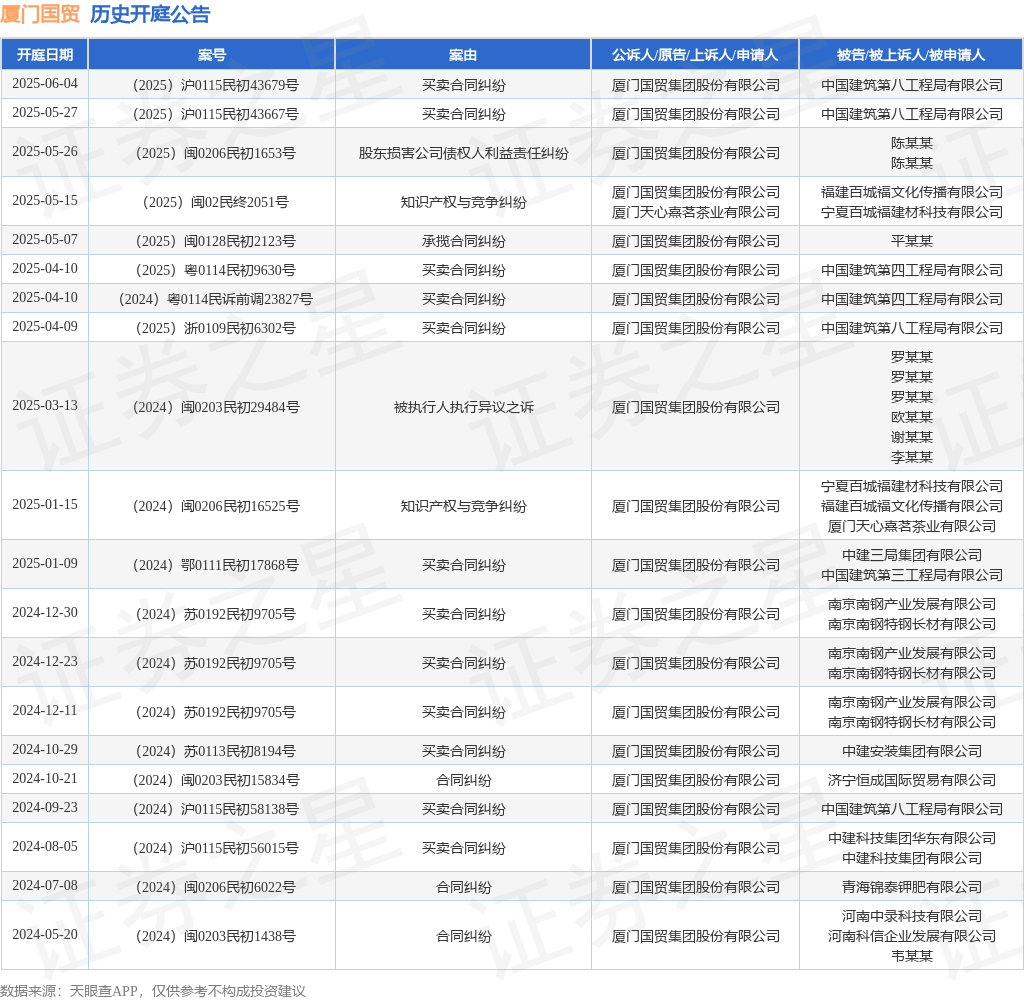1024x1000 pixels.
Task: Click case (2025)闽02民终2051号
Action: [x=216, y=202]
